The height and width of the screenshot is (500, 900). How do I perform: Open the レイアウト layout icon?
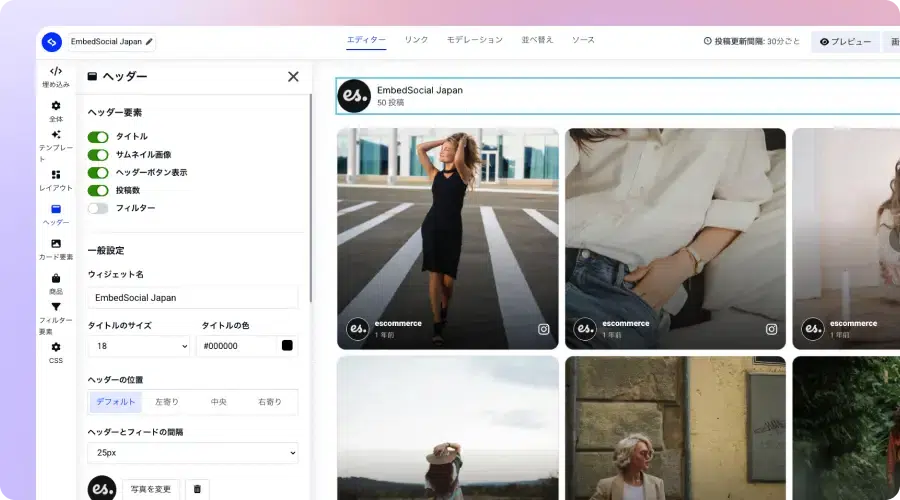pos(56,175)
